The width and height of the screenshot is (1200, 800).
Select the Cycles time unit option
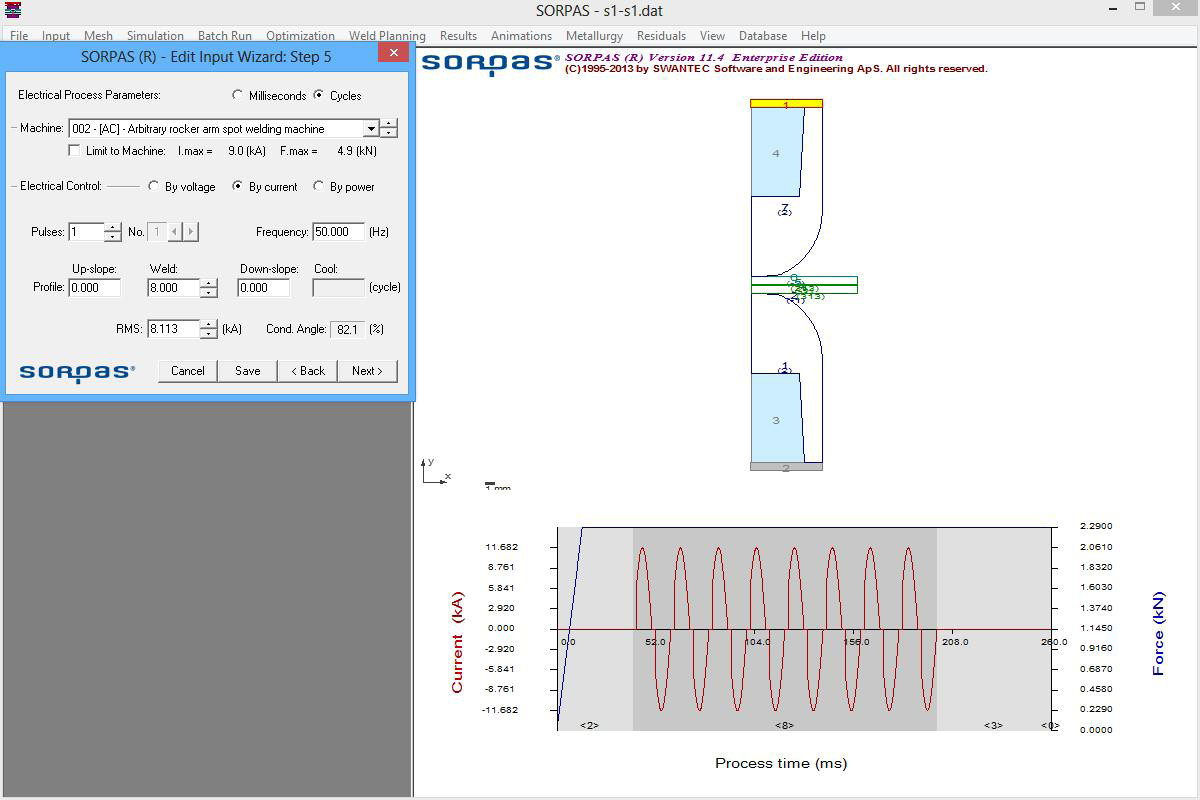point(319,95)
